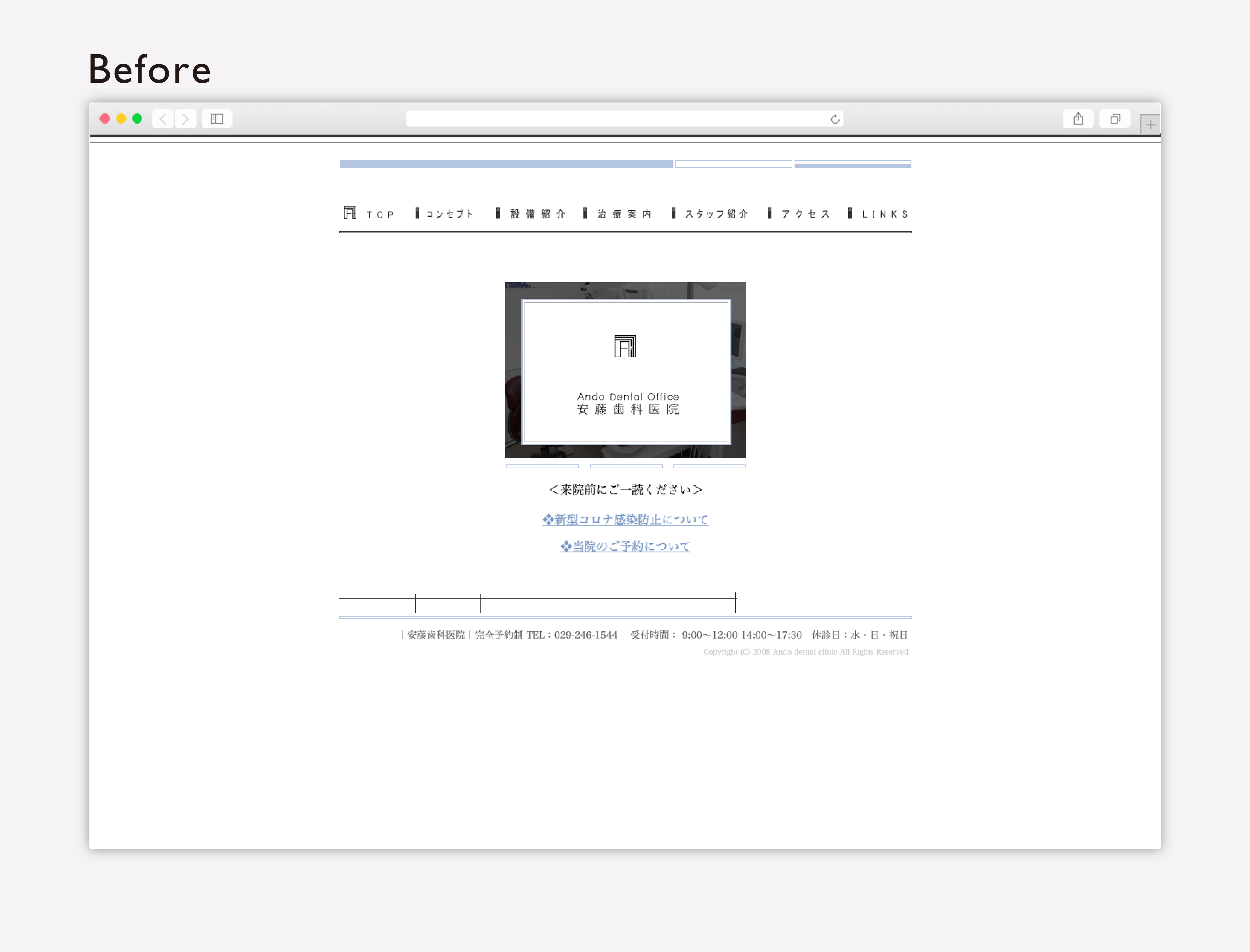
Task: Click the clinic logo icon beside TOP
Action: click(350, 213)
